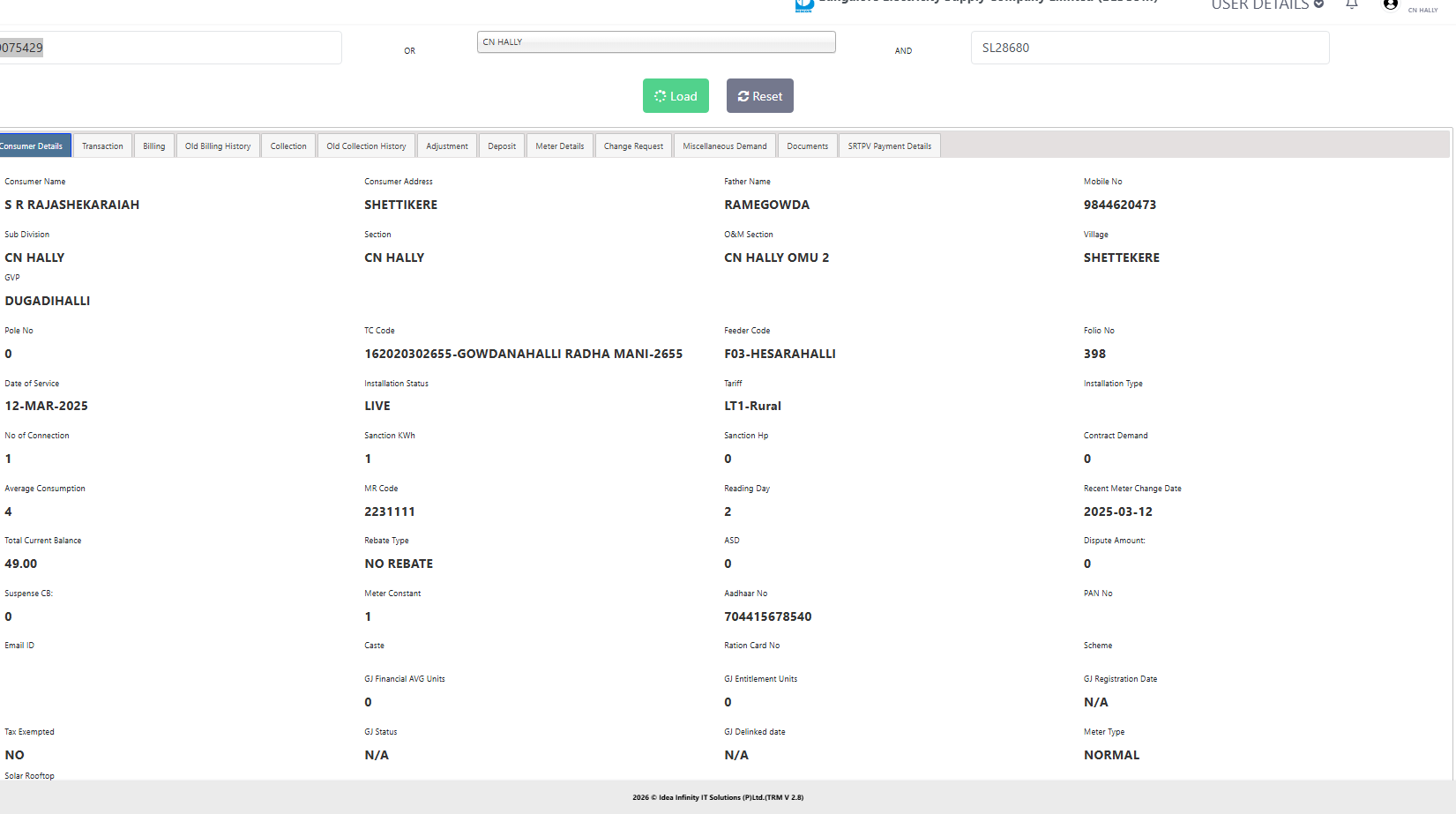This screenshot has height=814, width=1456.
Task: Expand the USER DETAILS dropdown
Action: 1267,5
